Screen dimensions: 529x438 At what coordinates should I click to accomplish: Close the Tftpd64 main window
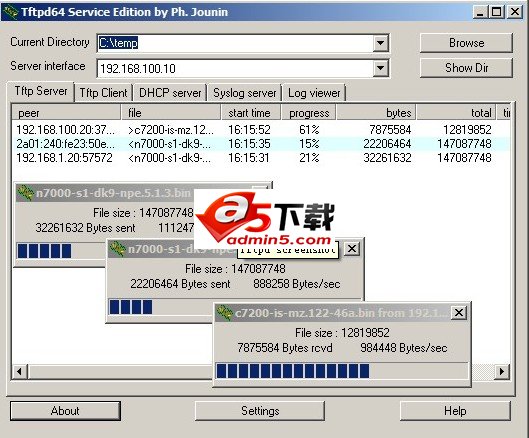click(515, 12)
